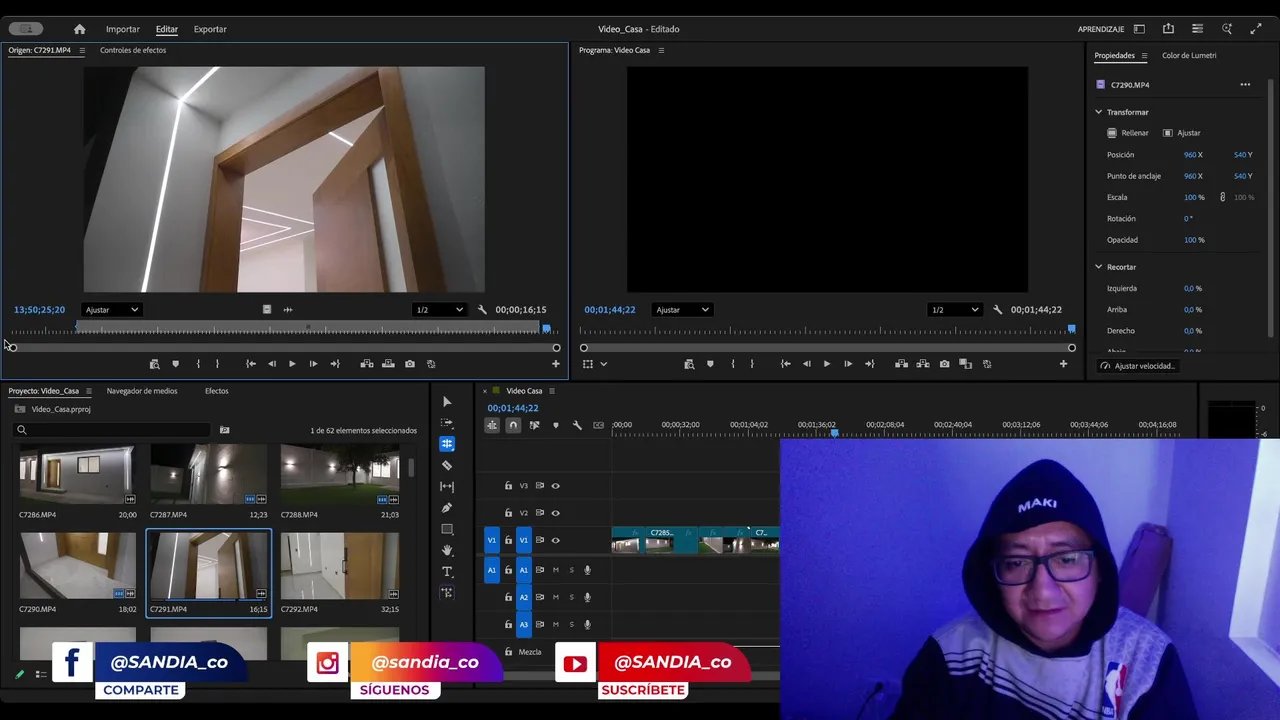This screenshot has height=720, width=1280.
Task: Open the Video Casa sequence panel menu
Action: 552,391
